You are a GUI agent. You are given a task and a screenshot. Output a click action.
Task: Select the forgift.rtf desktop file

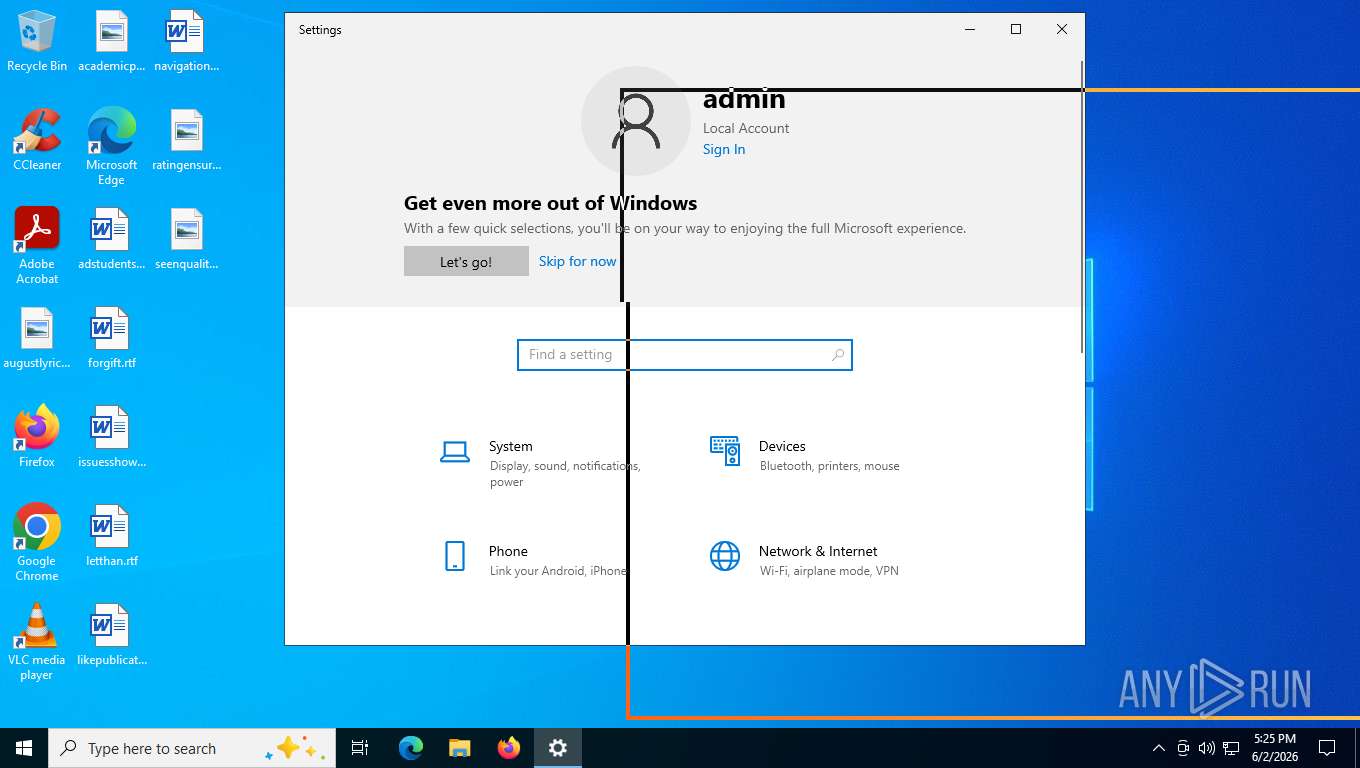111,338
